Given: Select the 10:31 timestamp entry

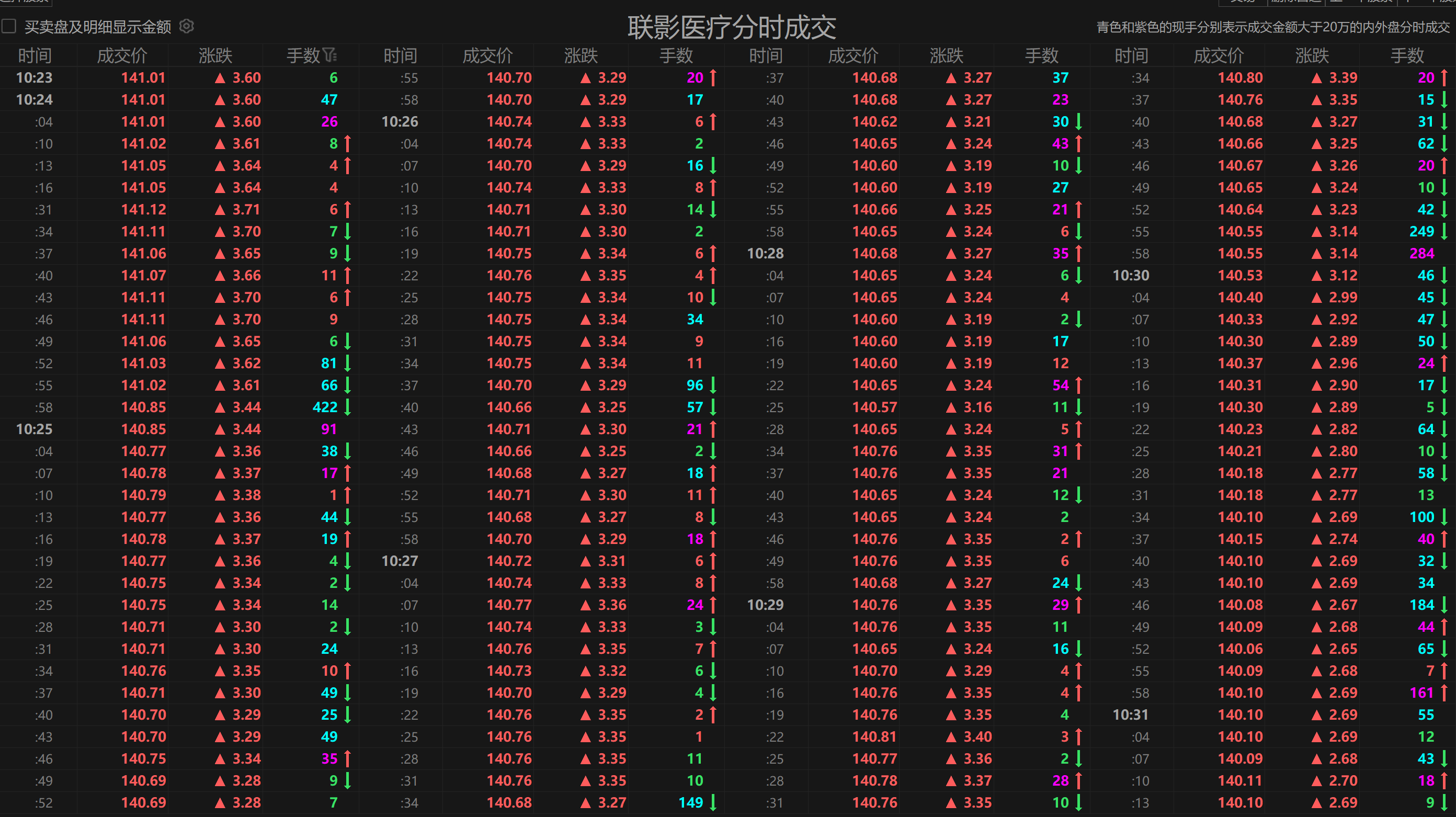Looking at the screenshot, I should (1130, 714).
